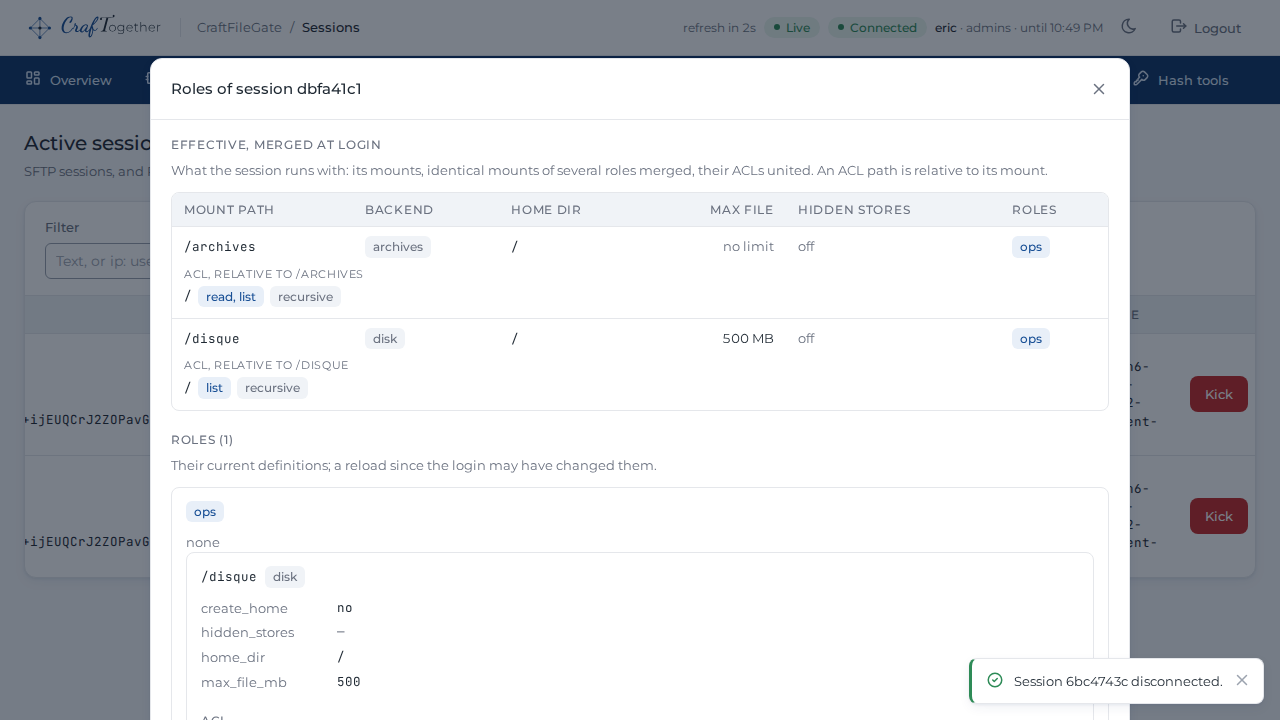This screenshot has height=720, width=1280.
Task: Click the Logout icon button
Action: point(1206,27)
